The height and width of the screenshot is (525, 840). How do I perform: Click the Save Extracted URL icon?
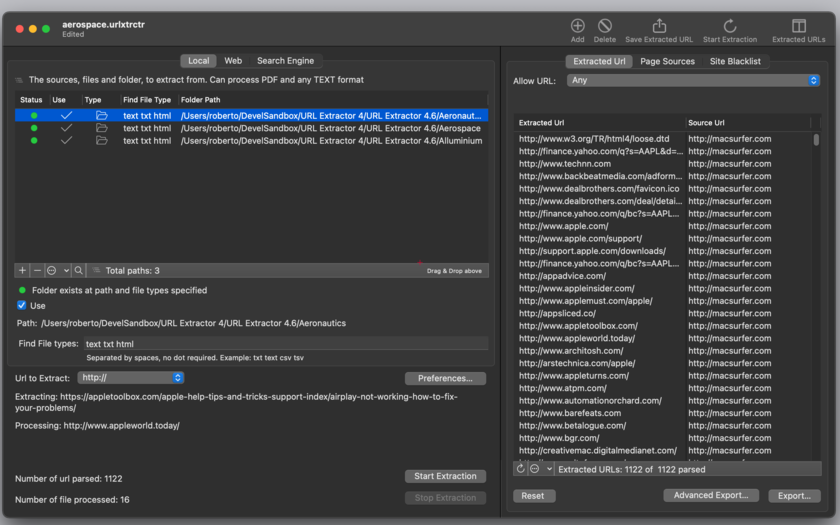(x=659, y=26)
